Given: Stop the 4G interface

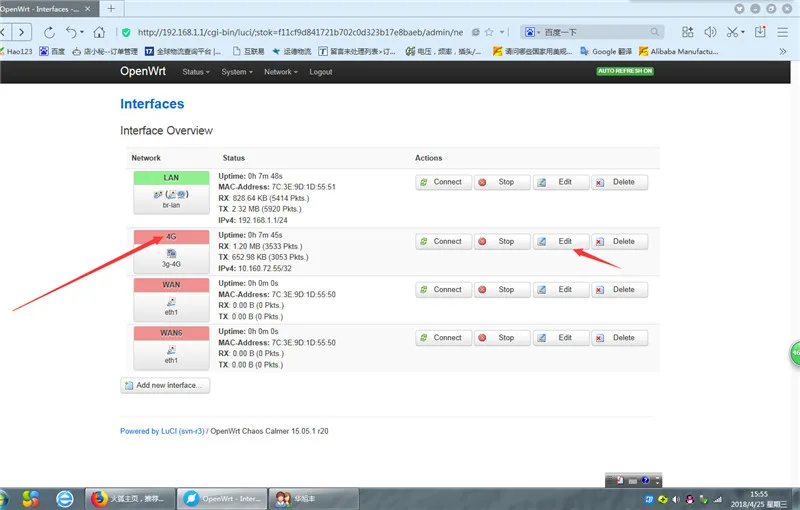Looking at the screenshot, I should point(502,241).
